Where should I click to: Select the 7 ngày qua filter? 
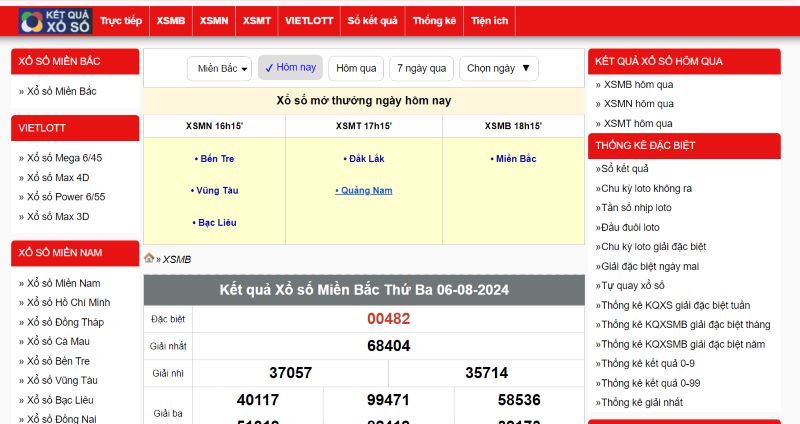(x=421, y=68)
